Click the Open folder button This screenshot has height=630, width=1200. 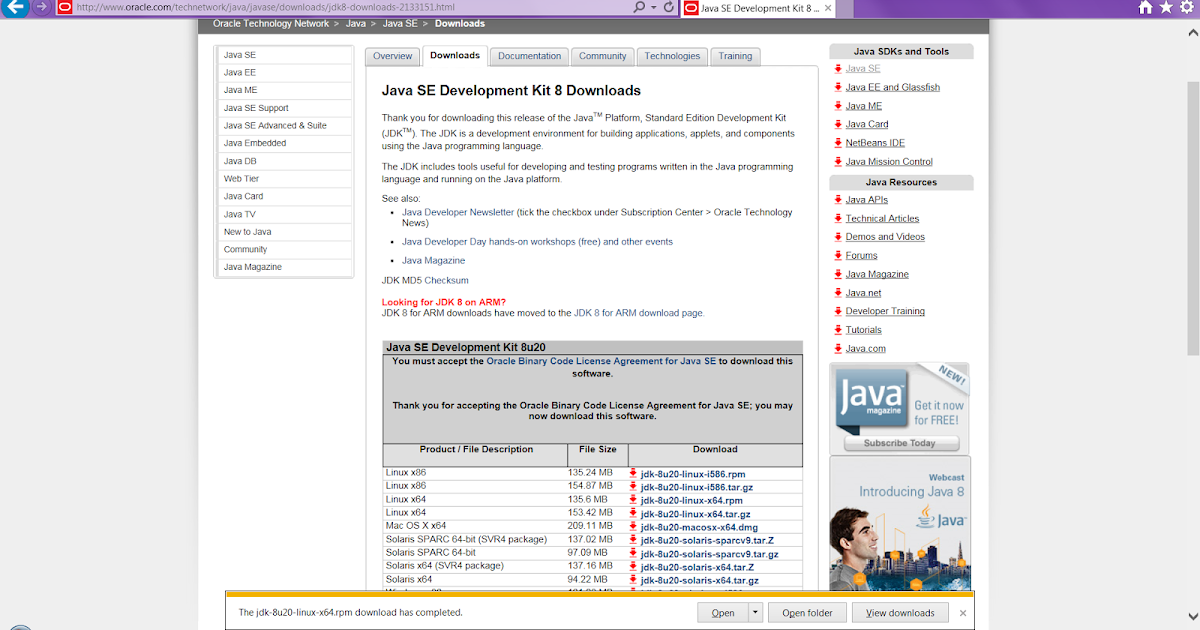point(807,613)
